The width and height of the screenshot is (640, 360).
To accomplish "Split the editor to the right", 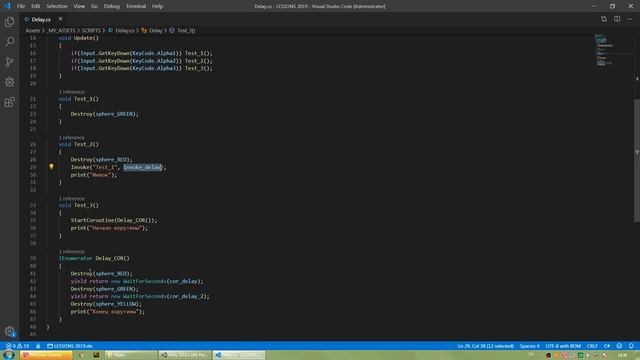I will [x=617, y=19].
